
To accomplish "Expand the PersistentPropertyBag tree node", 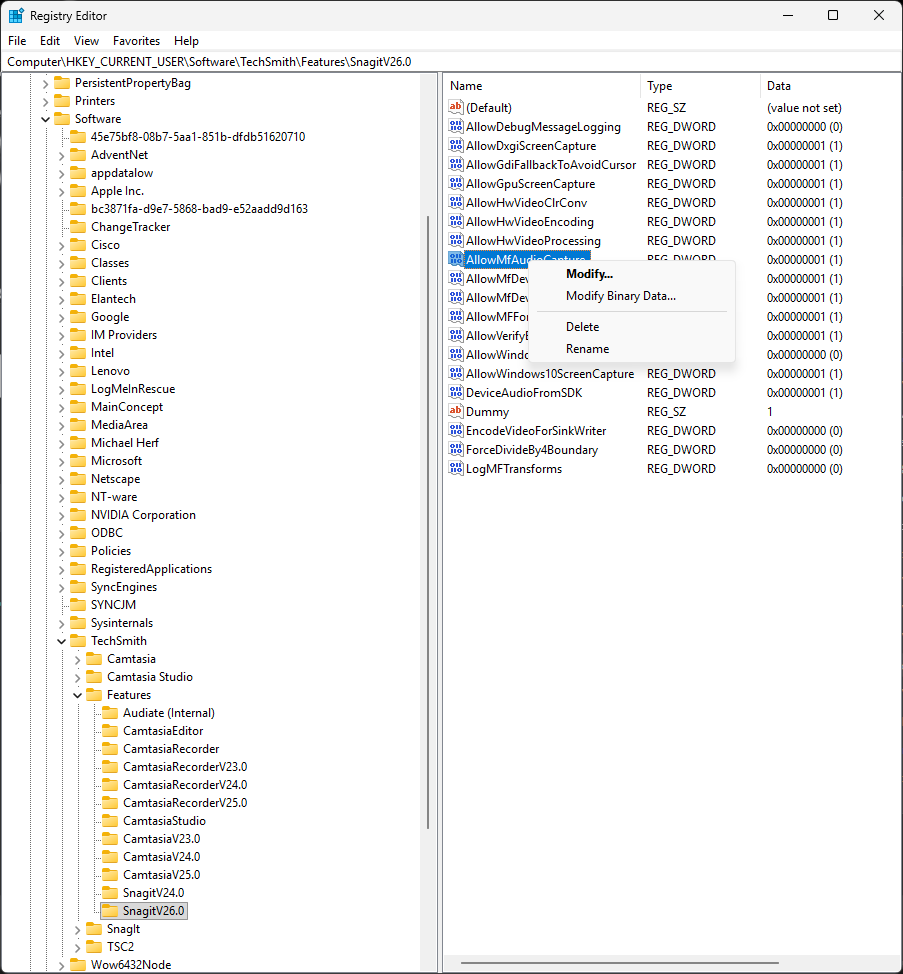I will coord(45,83).
